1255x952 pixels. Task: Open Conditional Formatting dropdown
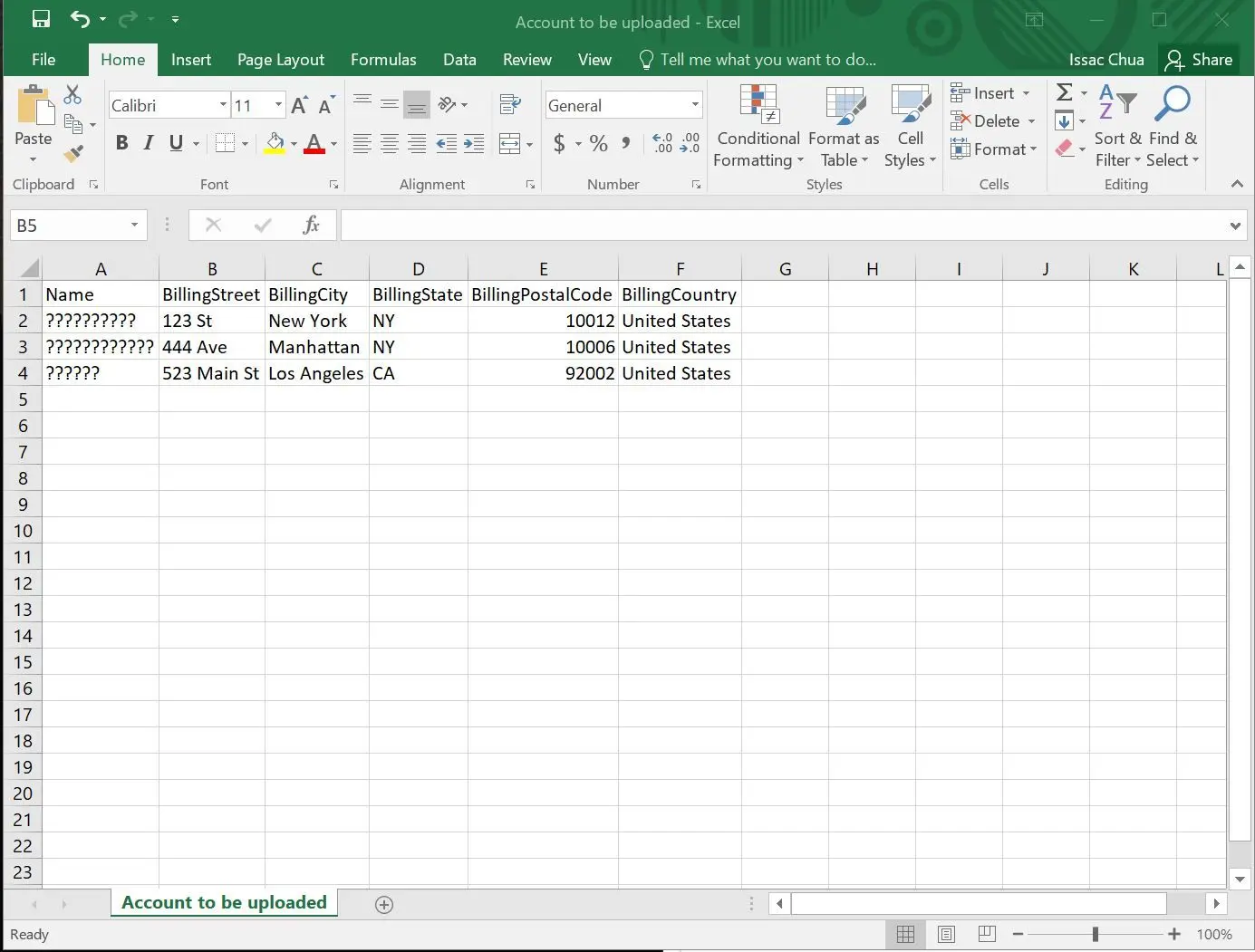point(758,127)
